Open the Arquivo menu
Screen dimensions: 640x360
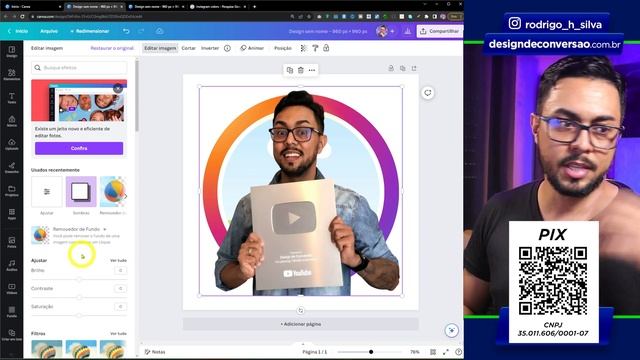coord(49,31)
